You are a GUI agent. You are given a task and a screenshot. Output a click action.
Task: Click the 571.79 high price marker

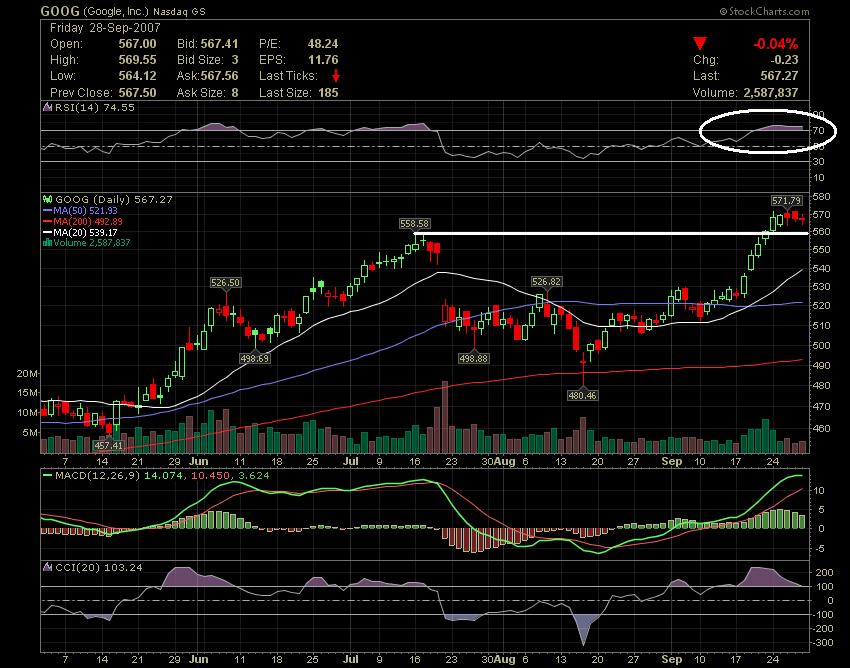787,201
